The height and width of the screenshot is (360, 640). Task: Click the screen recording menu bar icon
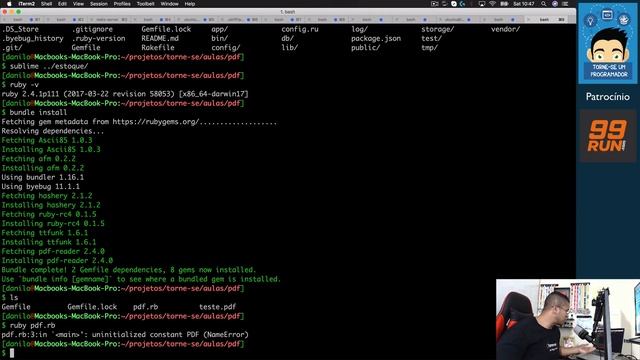(434, 4)
